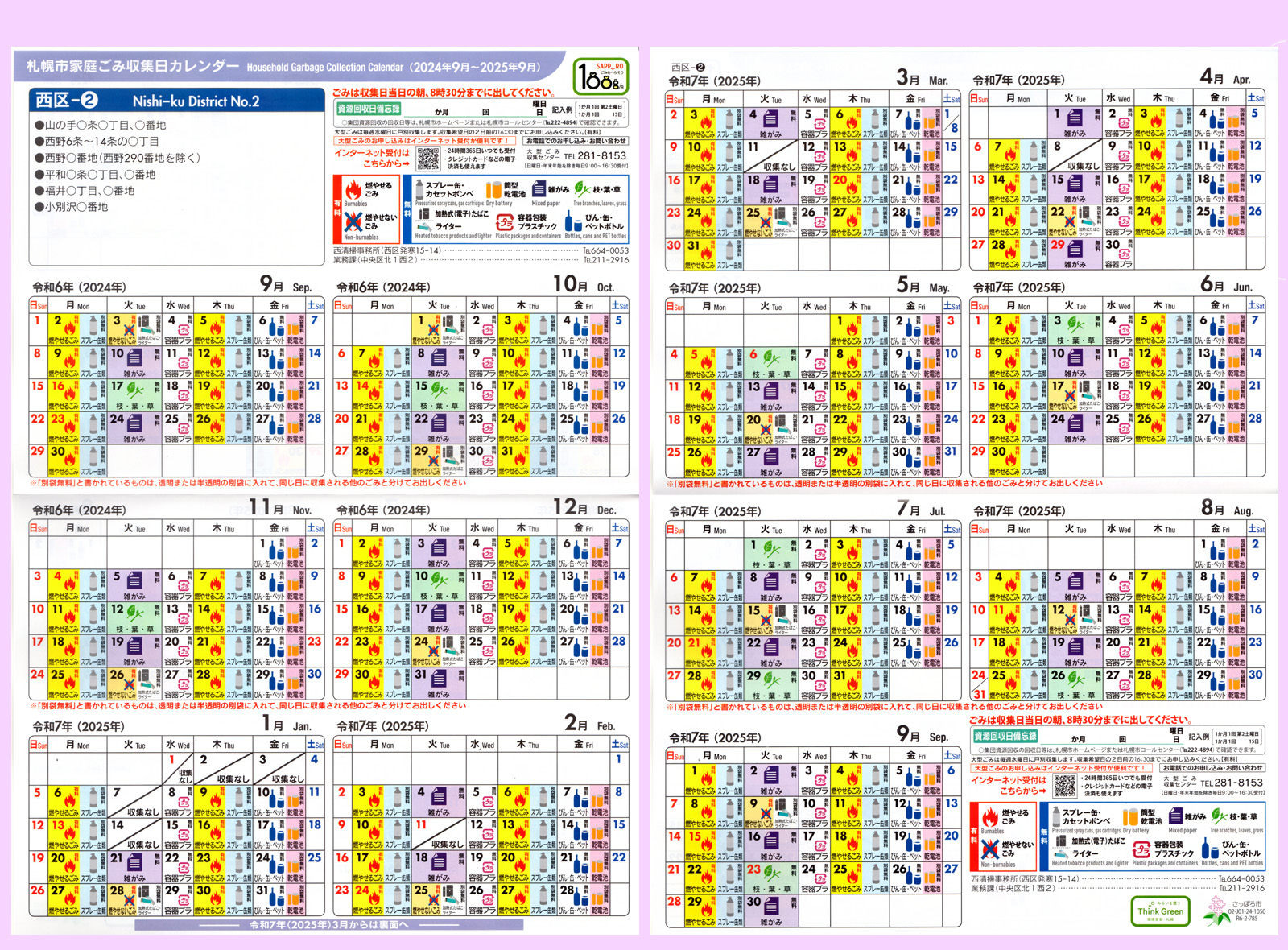
Task: Click the '9月 Sep.' 2025 month heading
Action: tap(923, 735)
